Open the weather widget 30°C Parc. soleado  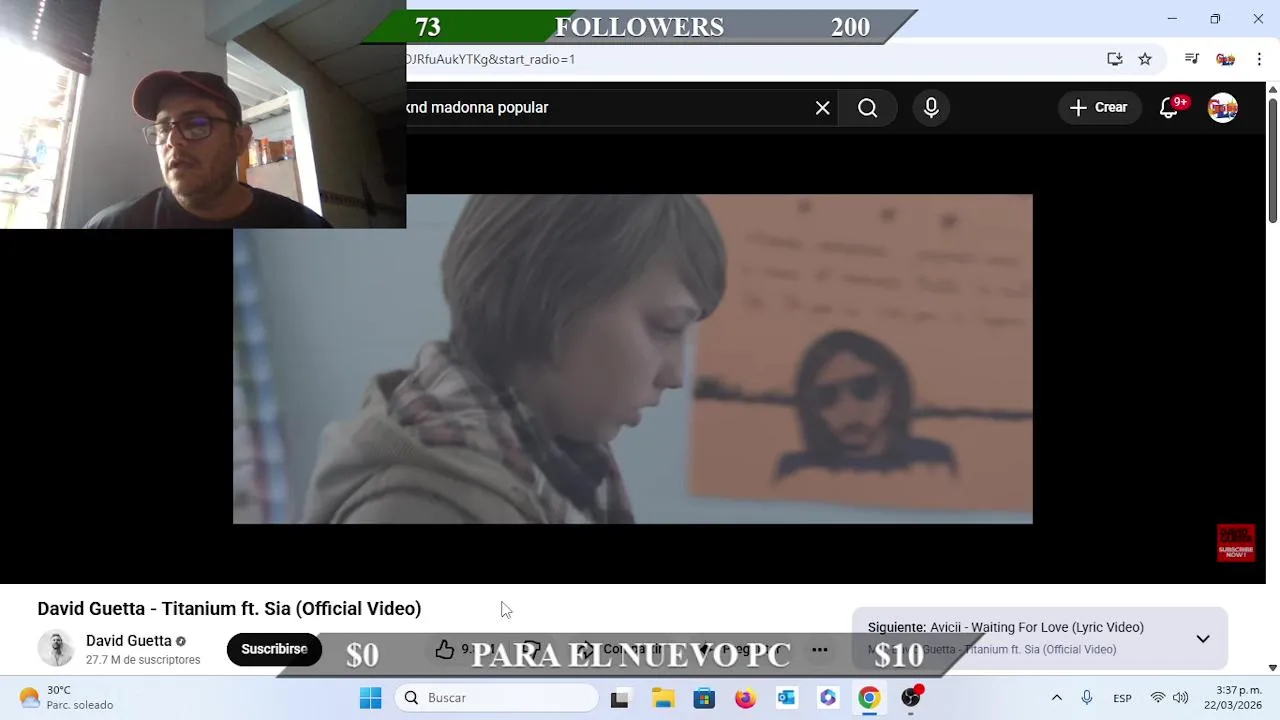pos(68,698)
